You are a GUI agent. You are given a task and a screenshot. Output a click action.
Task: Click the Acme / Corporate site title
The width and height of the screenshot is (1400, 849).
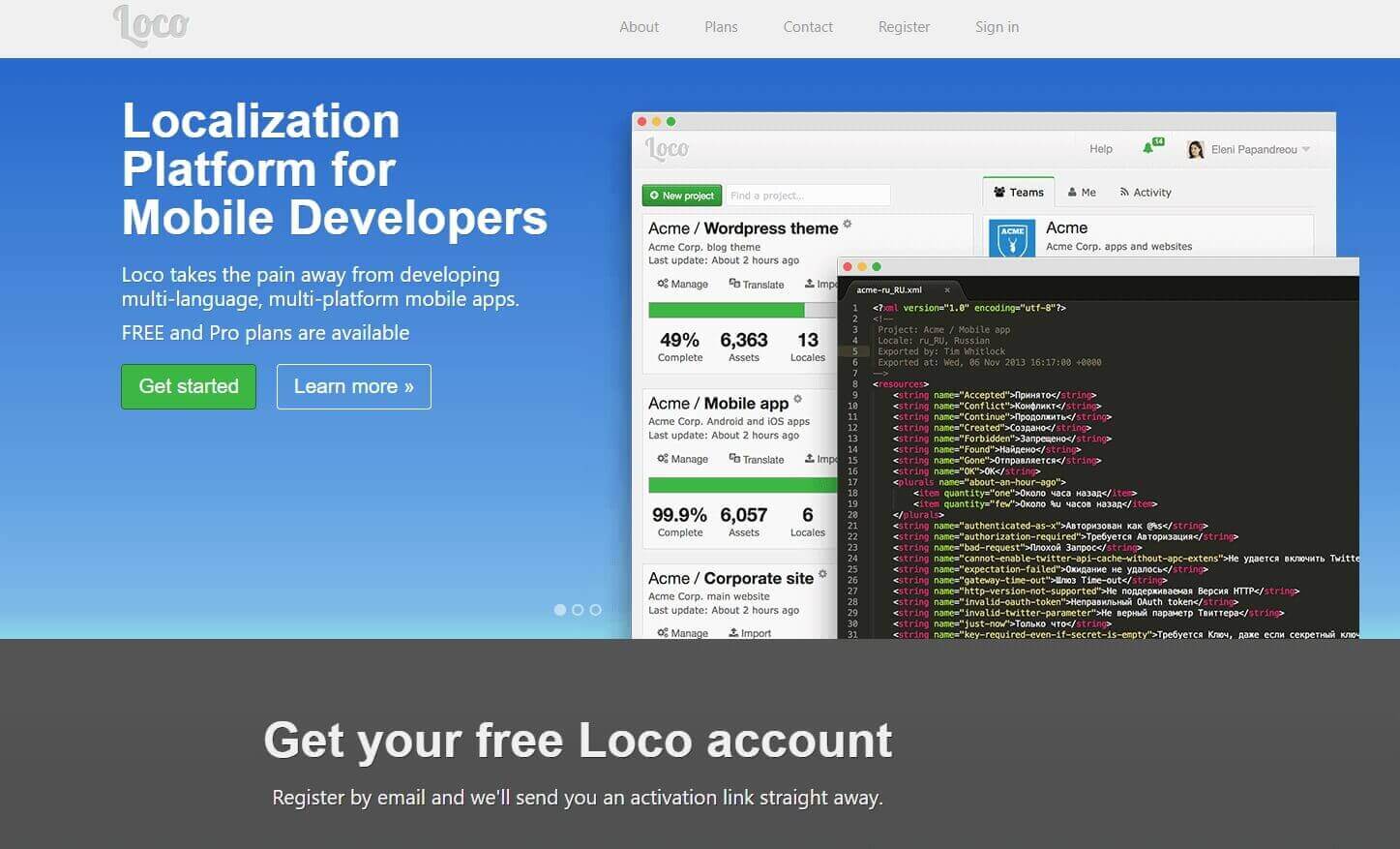[730, 578]
